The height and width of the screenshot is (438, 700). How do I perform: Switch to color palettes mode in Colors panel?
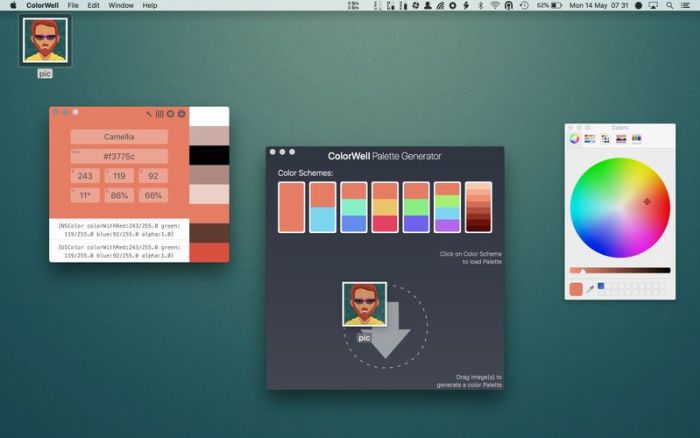click(x=605, y=139)
